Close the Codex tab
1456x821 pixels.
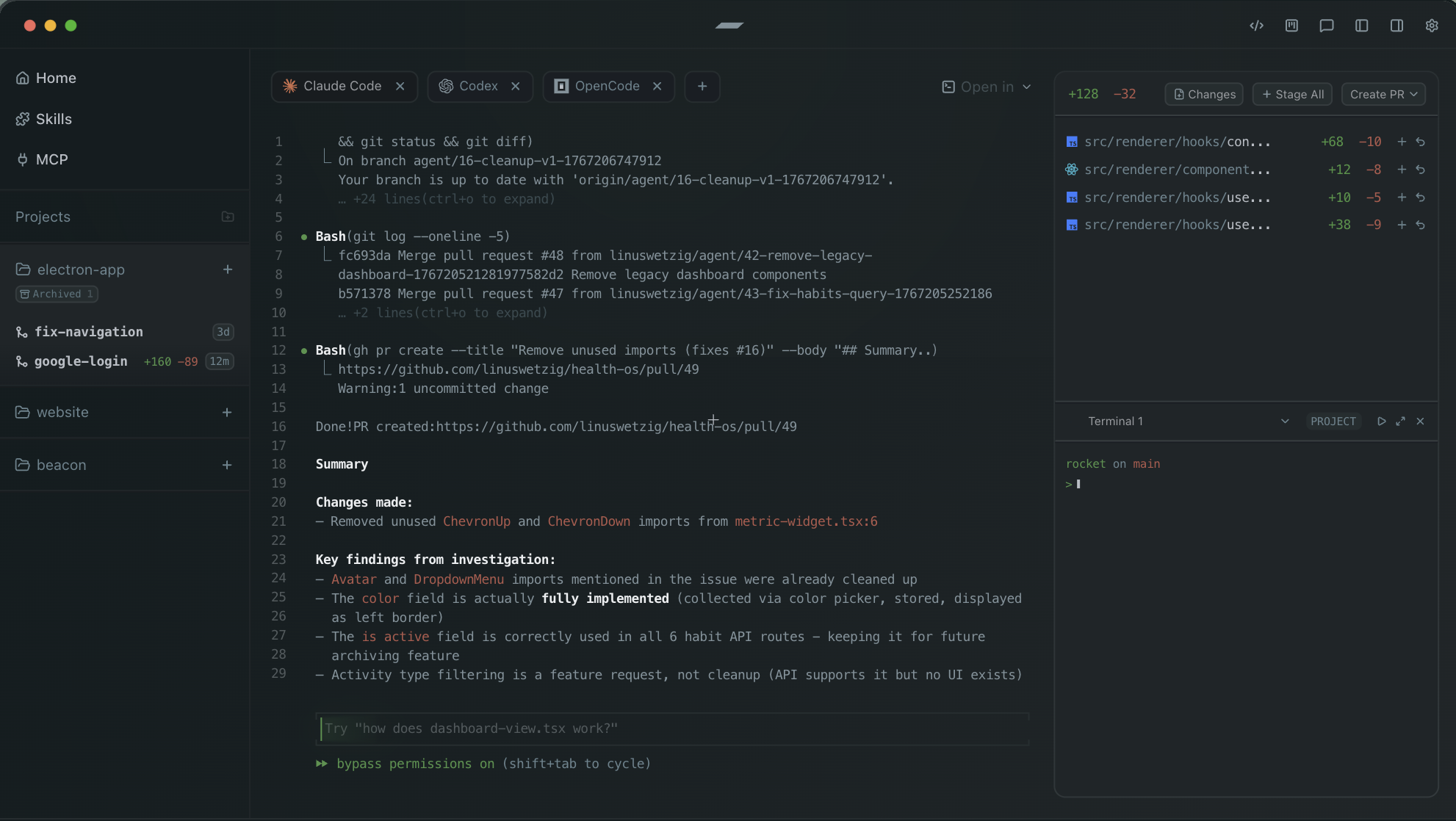click(x=516, y=86)
